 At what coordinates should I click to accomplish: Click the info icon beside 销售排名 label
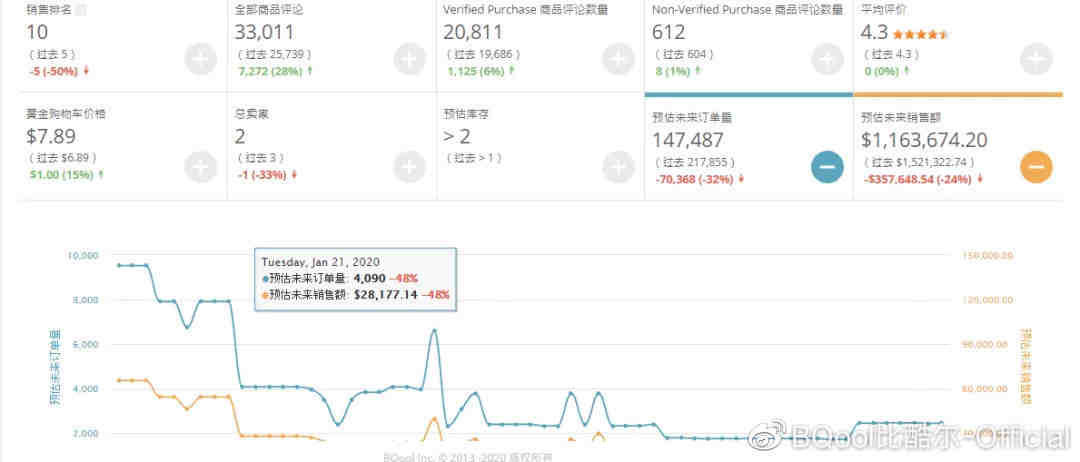[81, 10]
